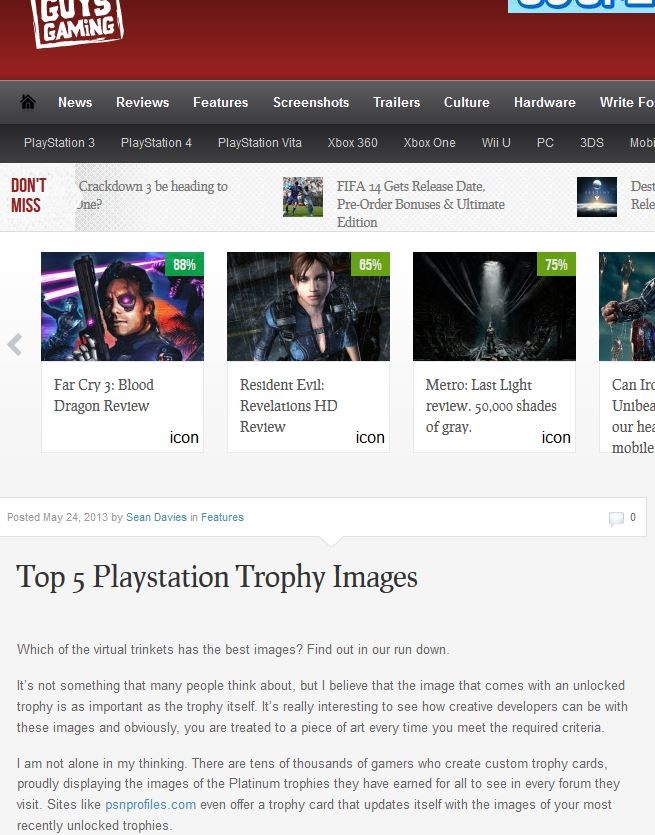Open the Features menu item
The height and width of the screenshot is (835, 655).
tap(220, 102)
